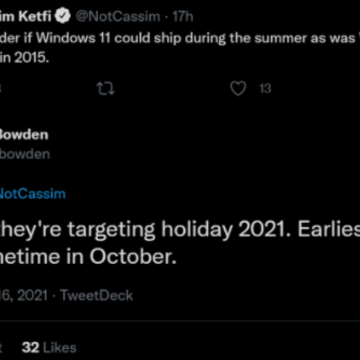The width and height of the screenshot is (360, 360).
Task: Follow the blue NotCassim mention link
Action: 32,194
